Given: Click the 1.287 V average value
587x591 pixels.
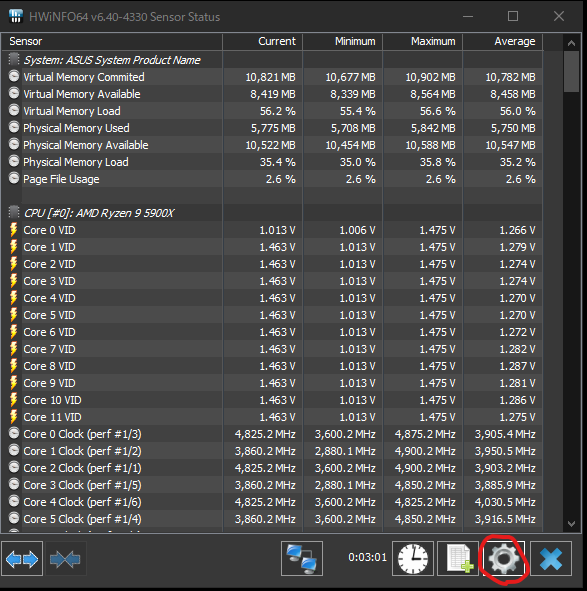Looking at the screenshot, I should (x=517, y=366).
